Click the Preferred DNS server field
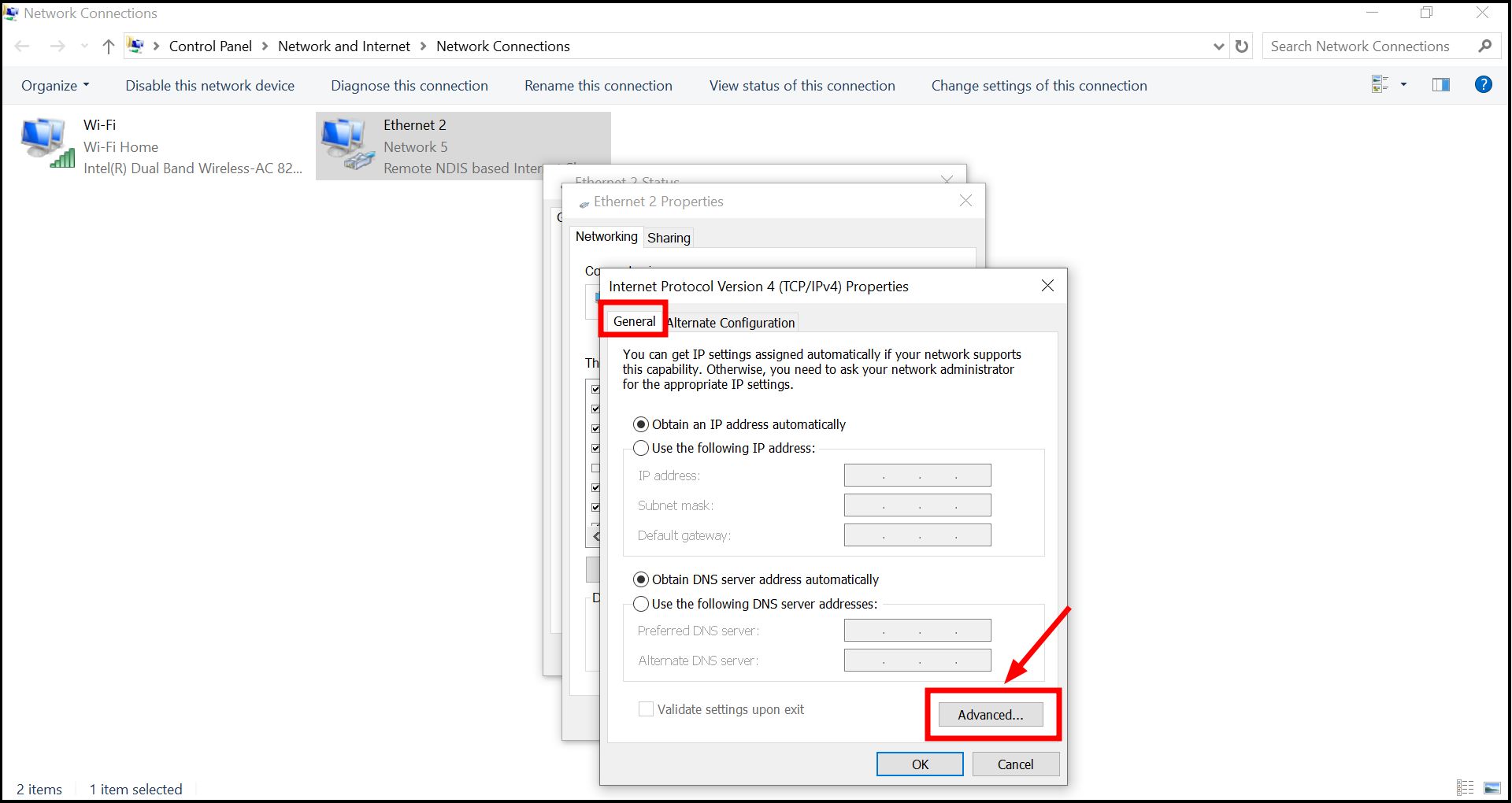 coord(917,631)
